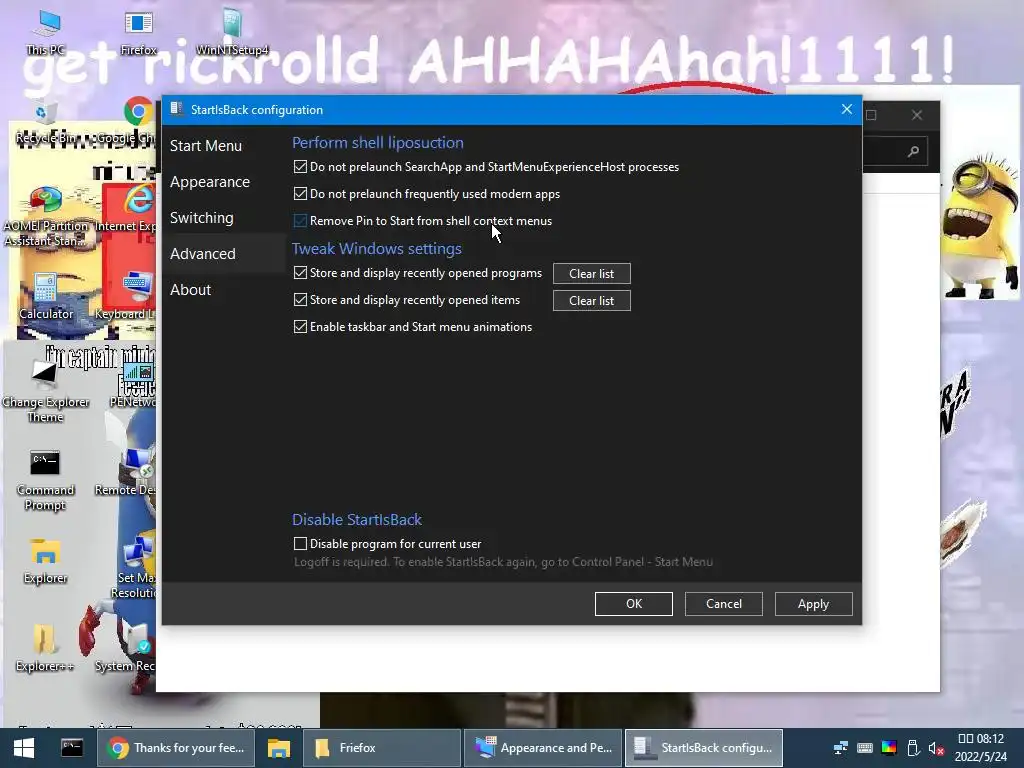Click the Cancel button
This screenshot has height=768, width=1024.
point(724,604)
